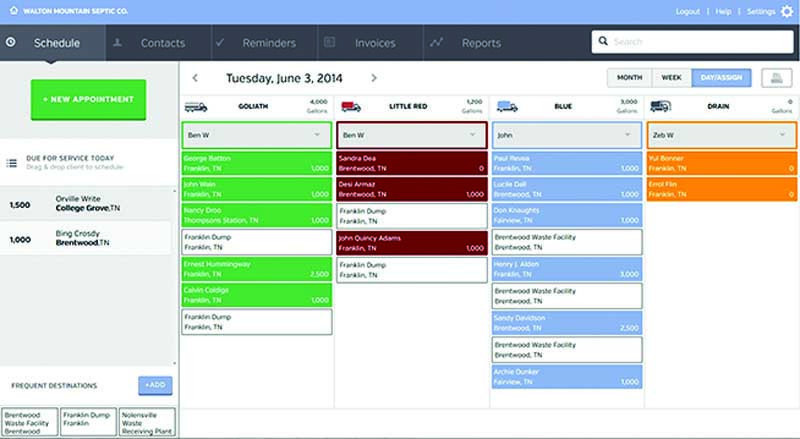Open George Batton appointment
Viewport: 800px width, 439px height.
click(x=257, y=163)
